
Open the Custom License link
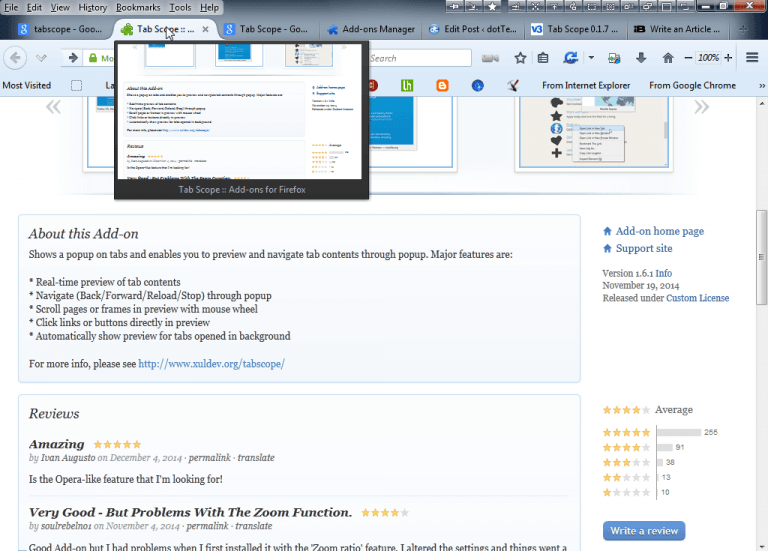697,298
